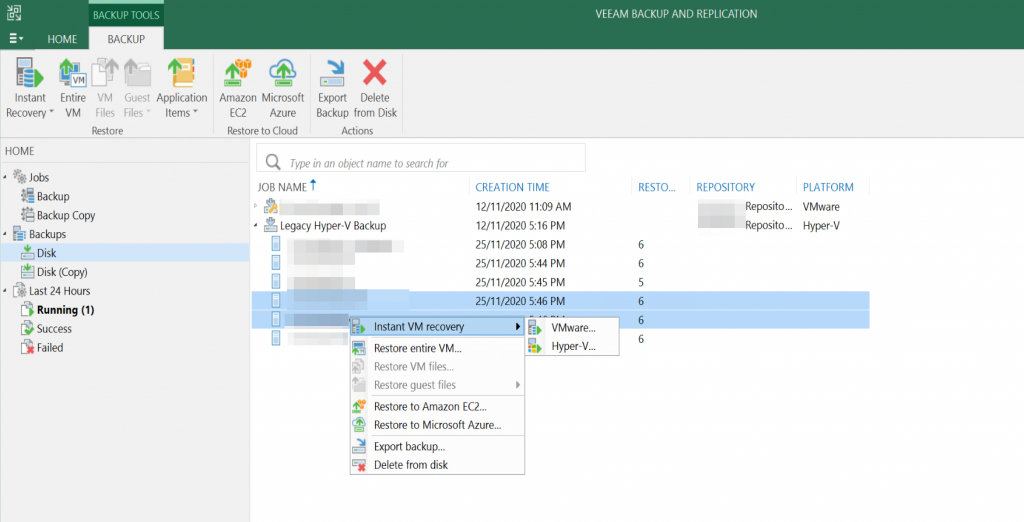Click the 12/11/2020 11:09 AM cell
This screenshot has height=522, width=1024.
(x=523, y=206)
